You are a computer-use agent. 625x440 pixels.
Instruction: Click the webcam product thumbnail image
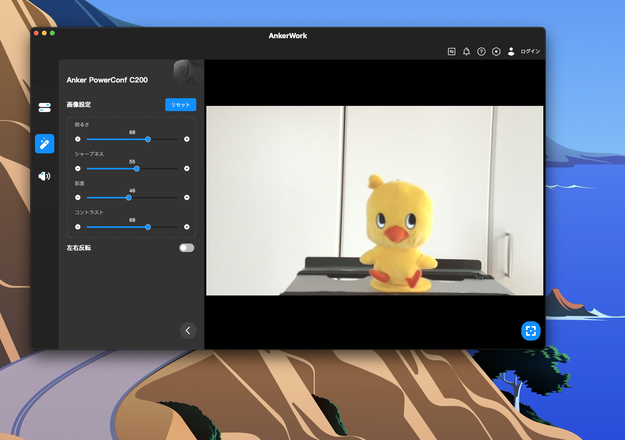coord(187,72)
